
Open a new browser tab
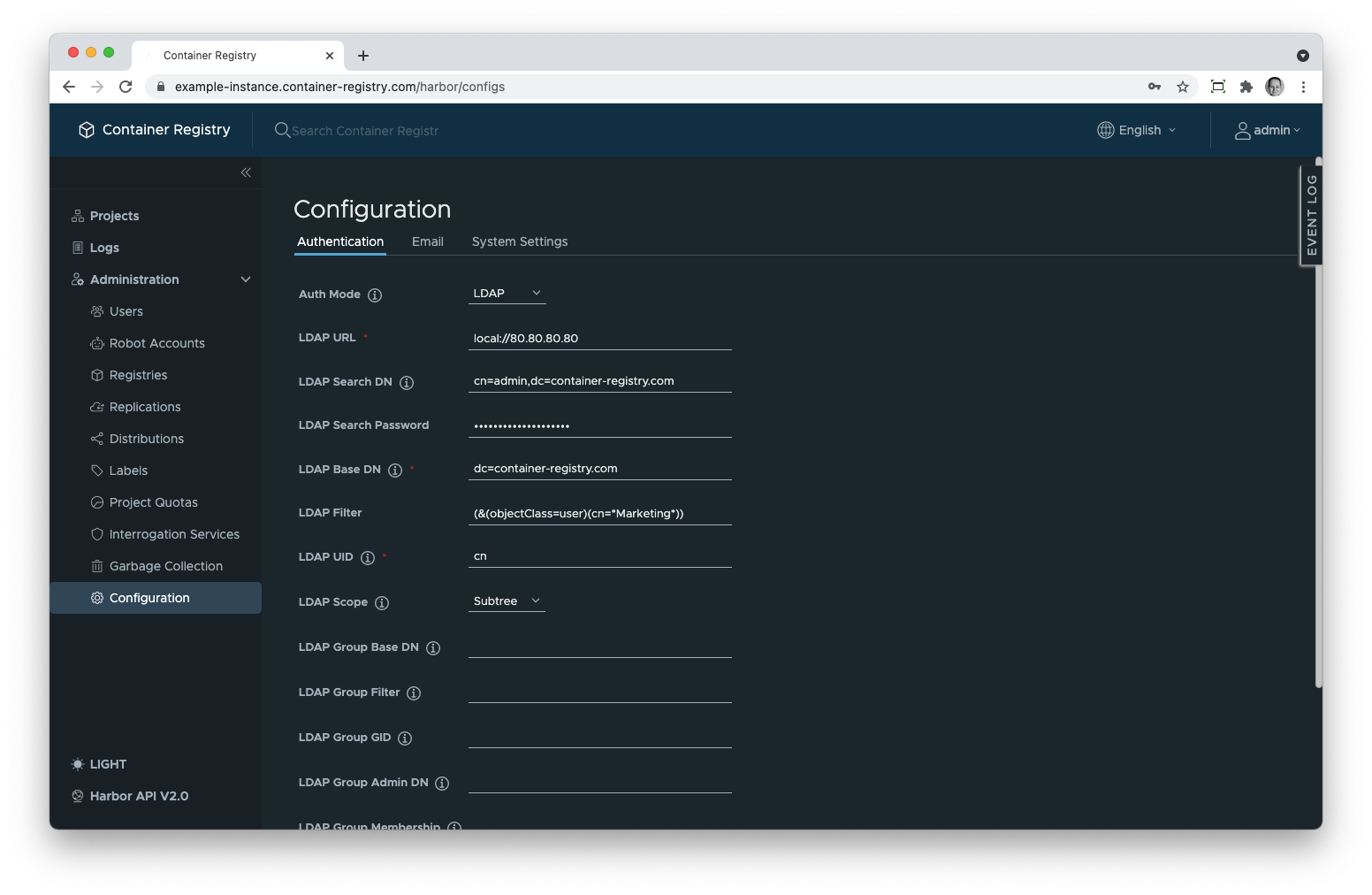[363, 56]
